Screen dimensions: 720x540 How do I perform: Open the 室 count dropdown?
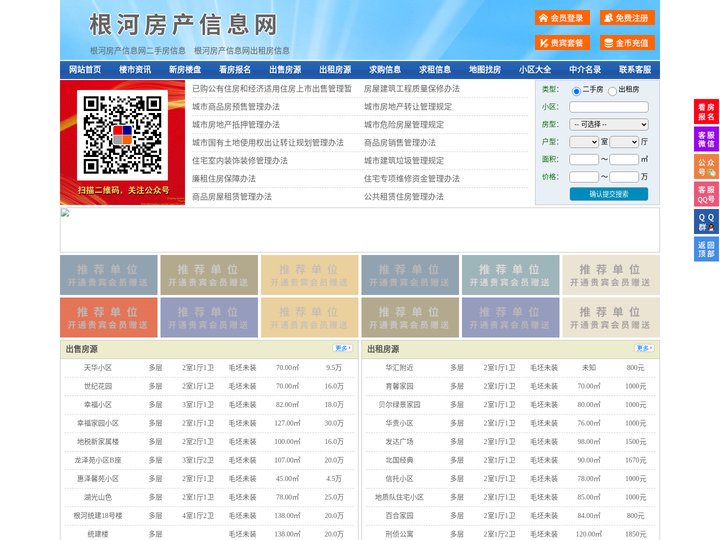[x=584, y=142]
